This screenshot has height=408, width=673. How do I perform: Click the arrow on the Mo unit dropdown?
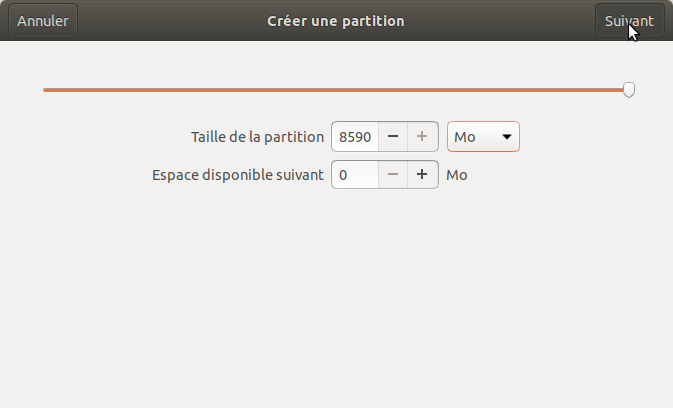[x=506, y=137]
